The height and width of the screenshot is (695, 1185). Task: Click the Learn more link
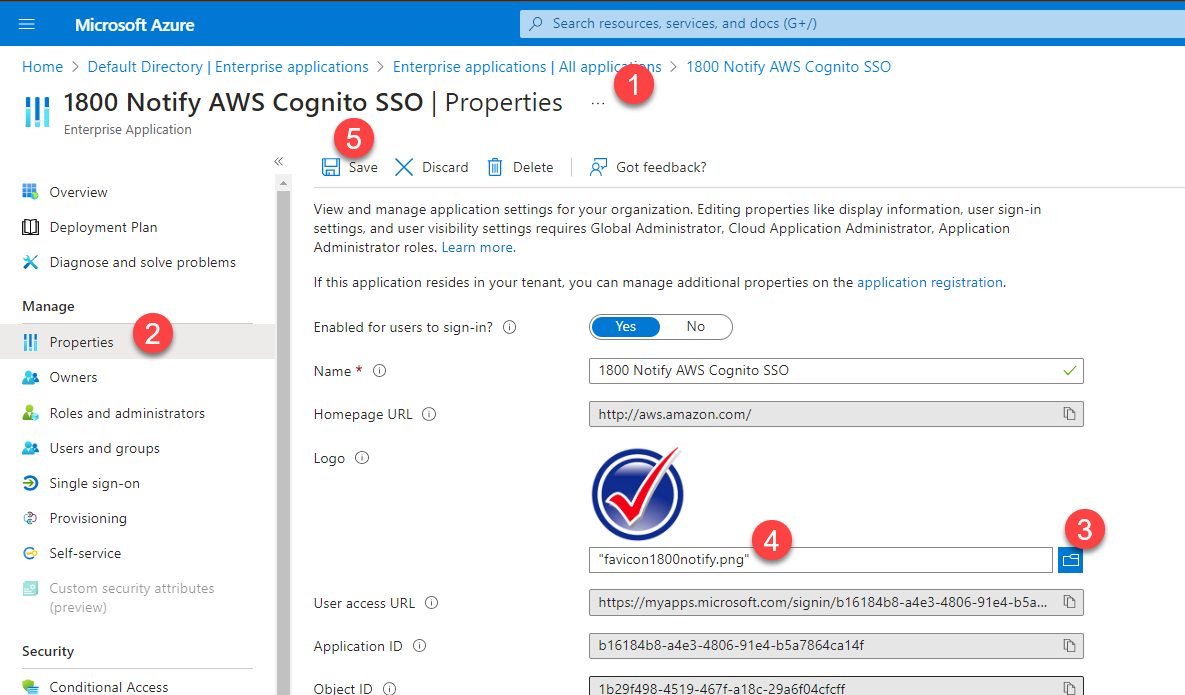tap(478, 248)
